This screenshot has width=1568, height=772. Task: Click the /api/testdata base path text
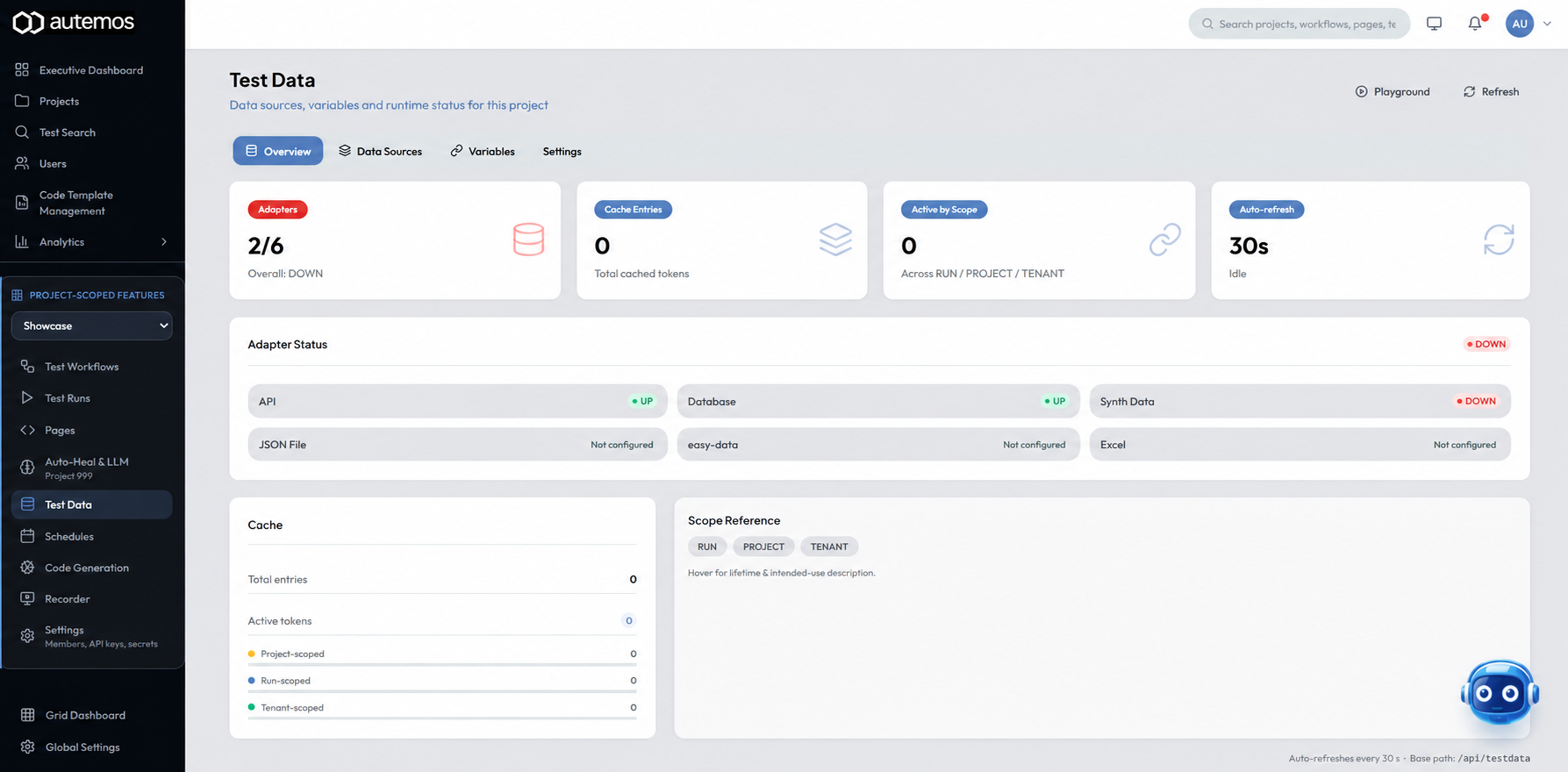1493,758
